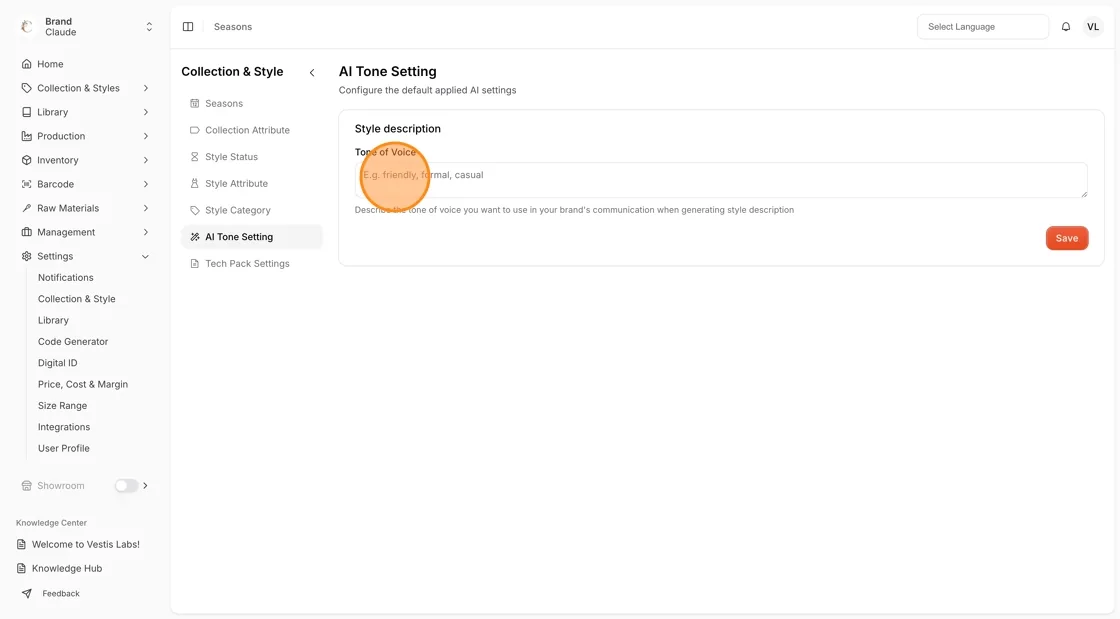Click the Settings gear icon

click(x=26, y=256)
